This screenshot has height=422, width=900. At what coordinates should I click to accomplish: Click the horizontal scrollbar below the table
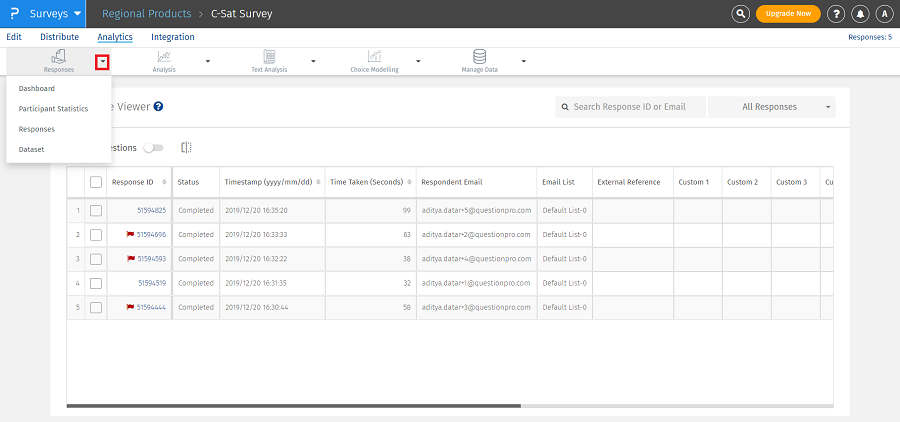(x=294, y=406)
